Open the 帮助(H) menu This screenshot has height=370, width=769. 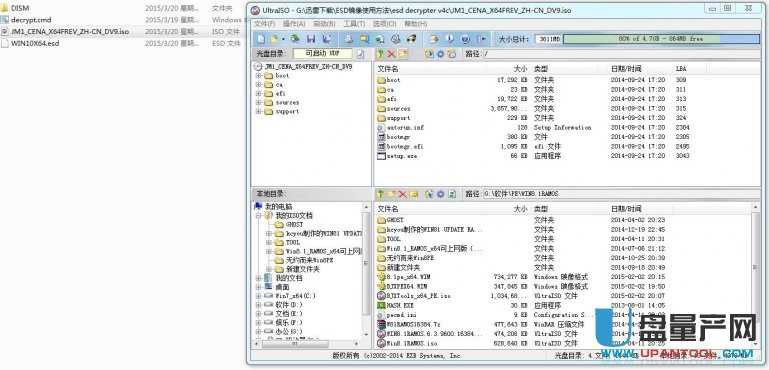click(415, 24)
